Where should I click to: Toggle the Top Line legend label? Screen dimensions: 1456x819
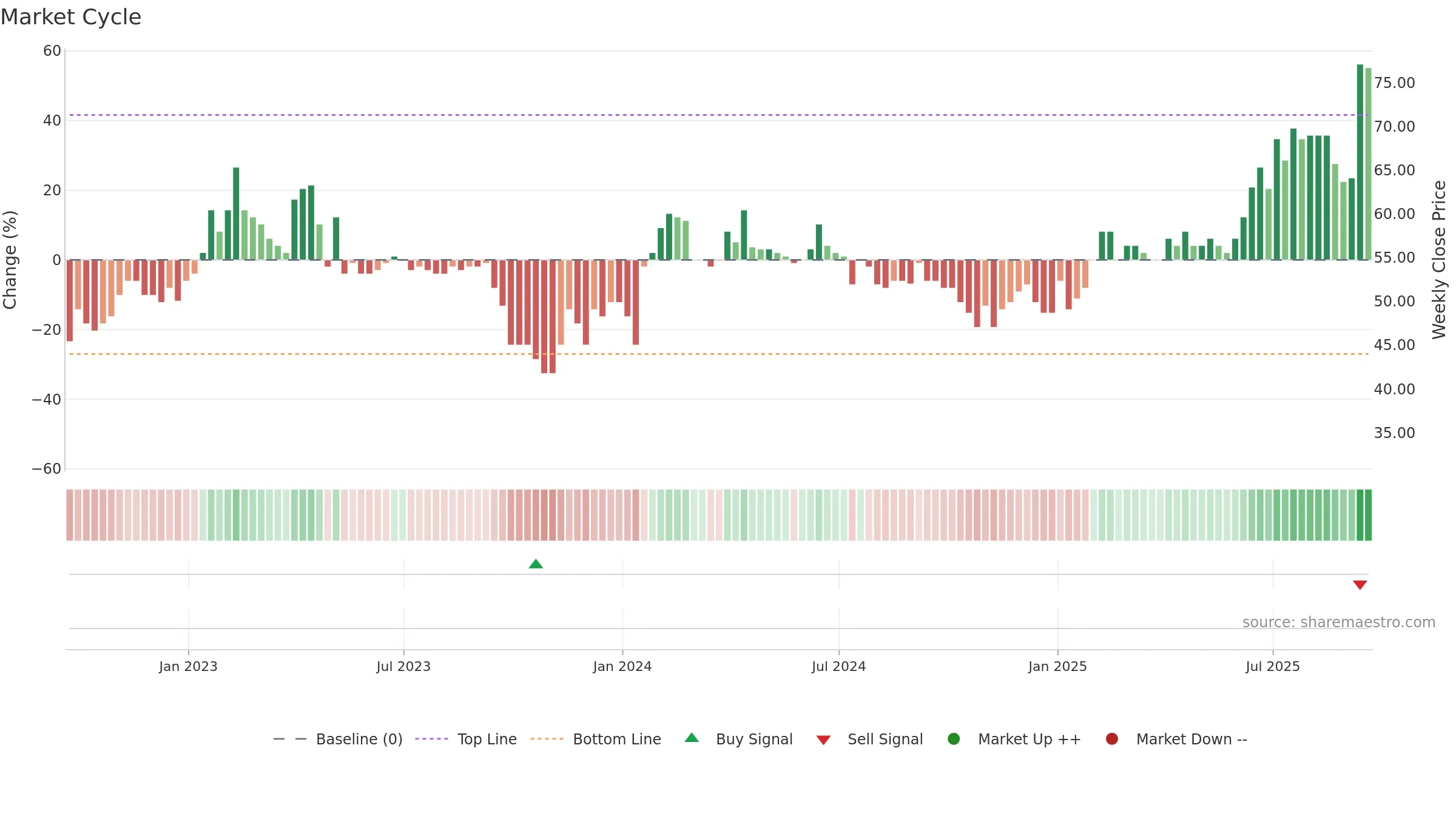coord(487,739)
